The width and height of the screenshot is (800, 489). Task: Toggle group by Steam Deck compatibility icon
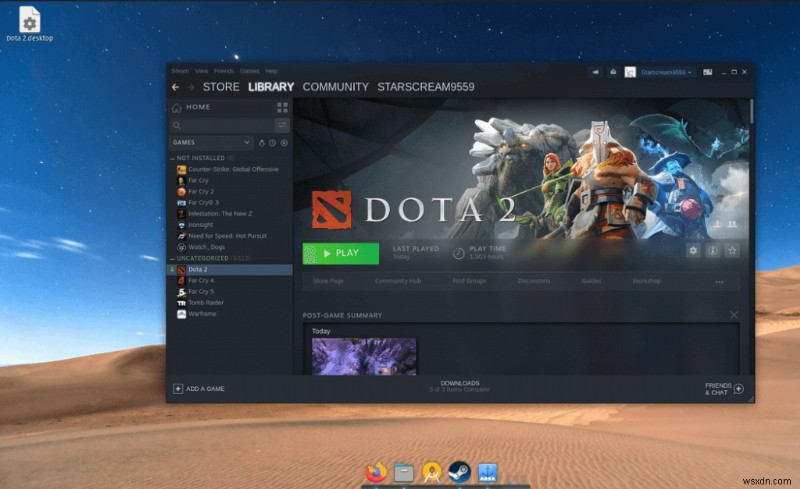point(262,143)
